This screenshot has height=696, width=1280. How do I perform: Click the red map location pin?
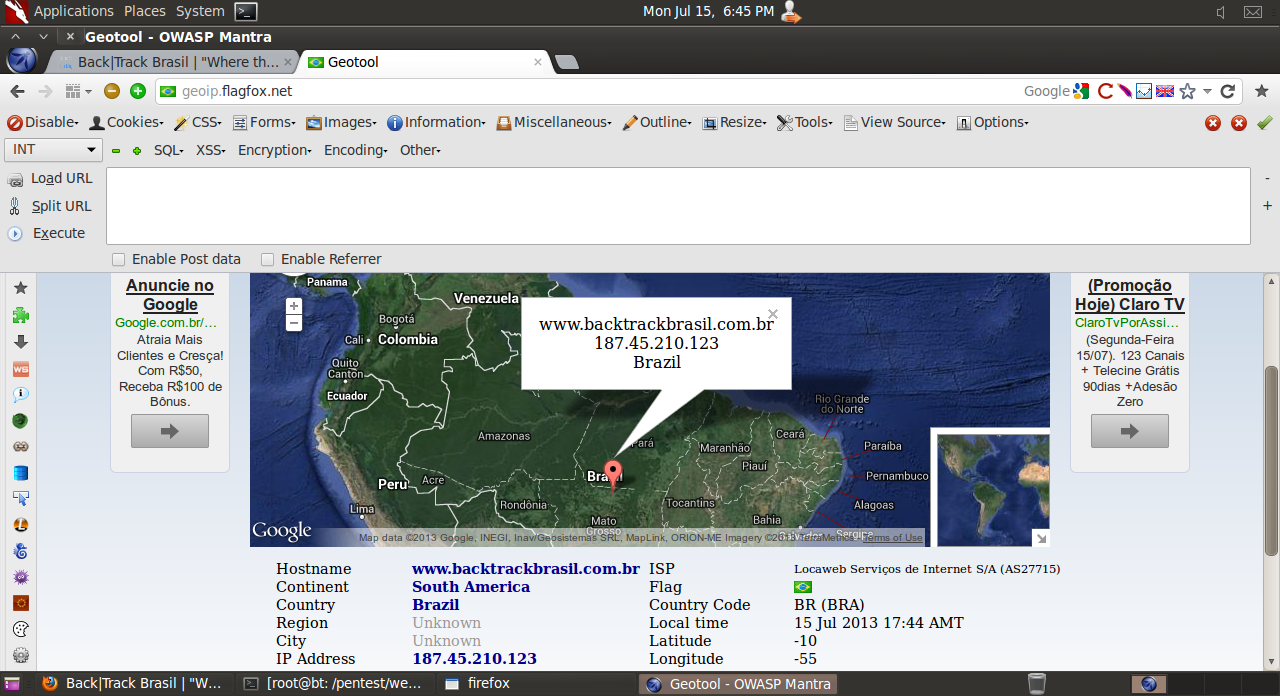[613, 473]
